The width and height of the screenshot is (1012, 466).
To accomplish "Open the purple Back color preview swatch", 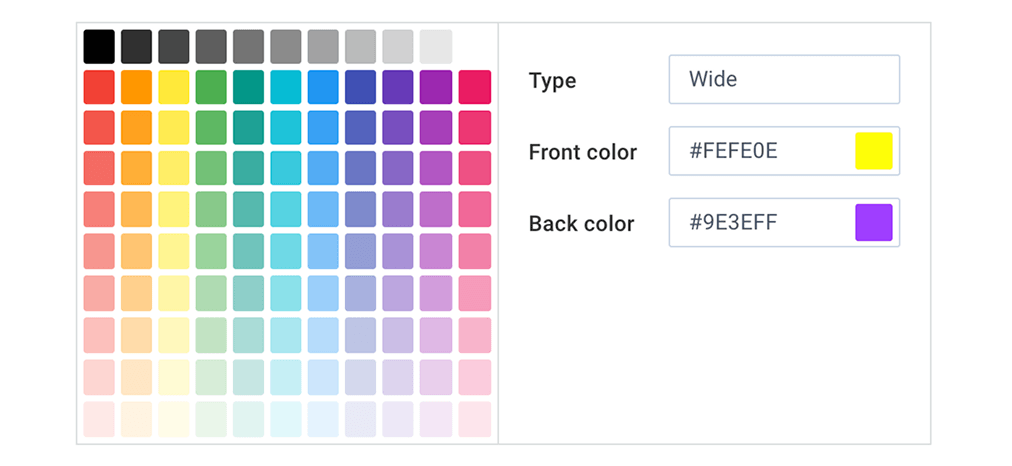I will [x=873, y=223].
